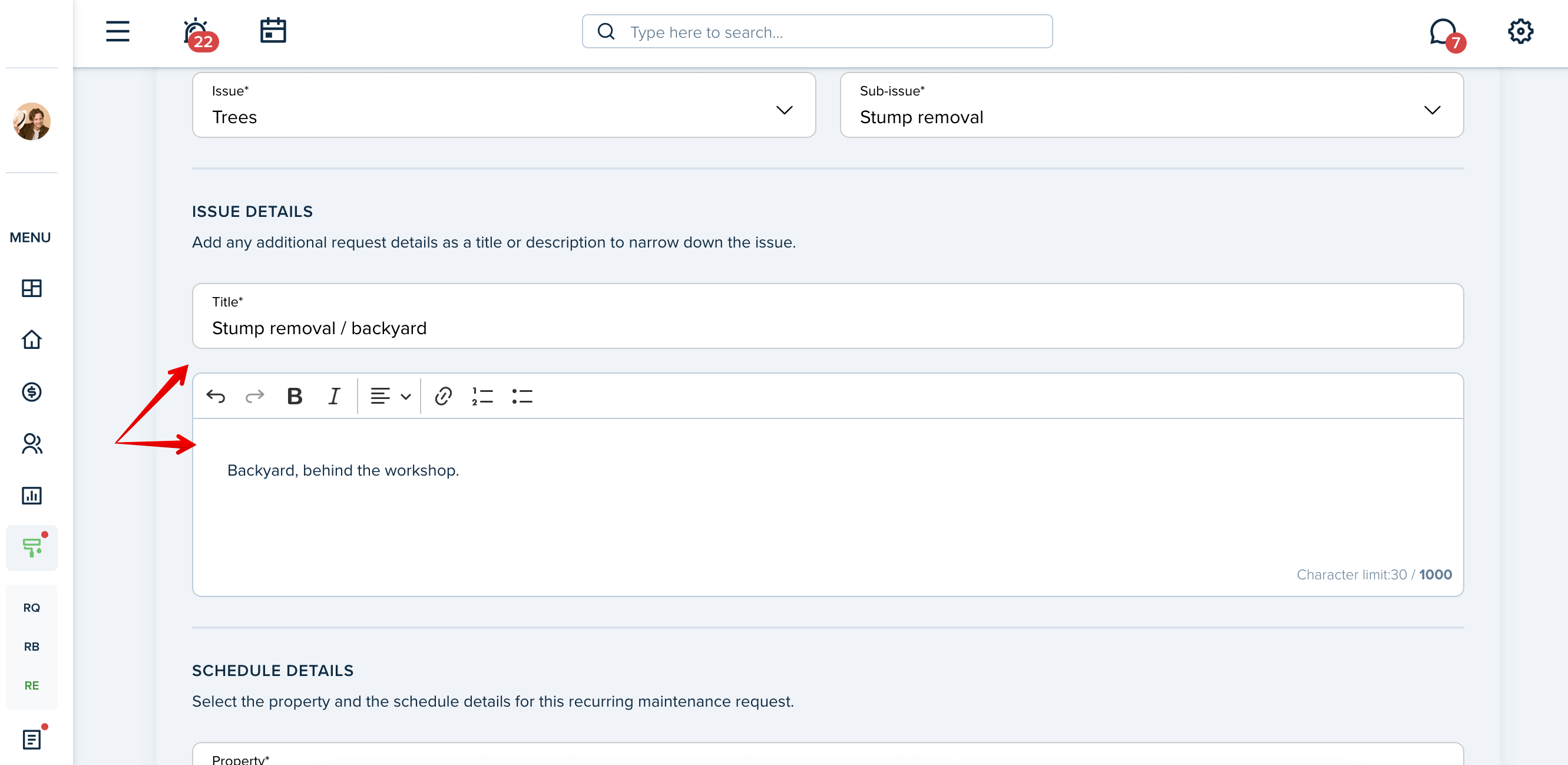1568x765 pixels.
Task: Select RE maintenance submenu item
Action: [32, 686]
